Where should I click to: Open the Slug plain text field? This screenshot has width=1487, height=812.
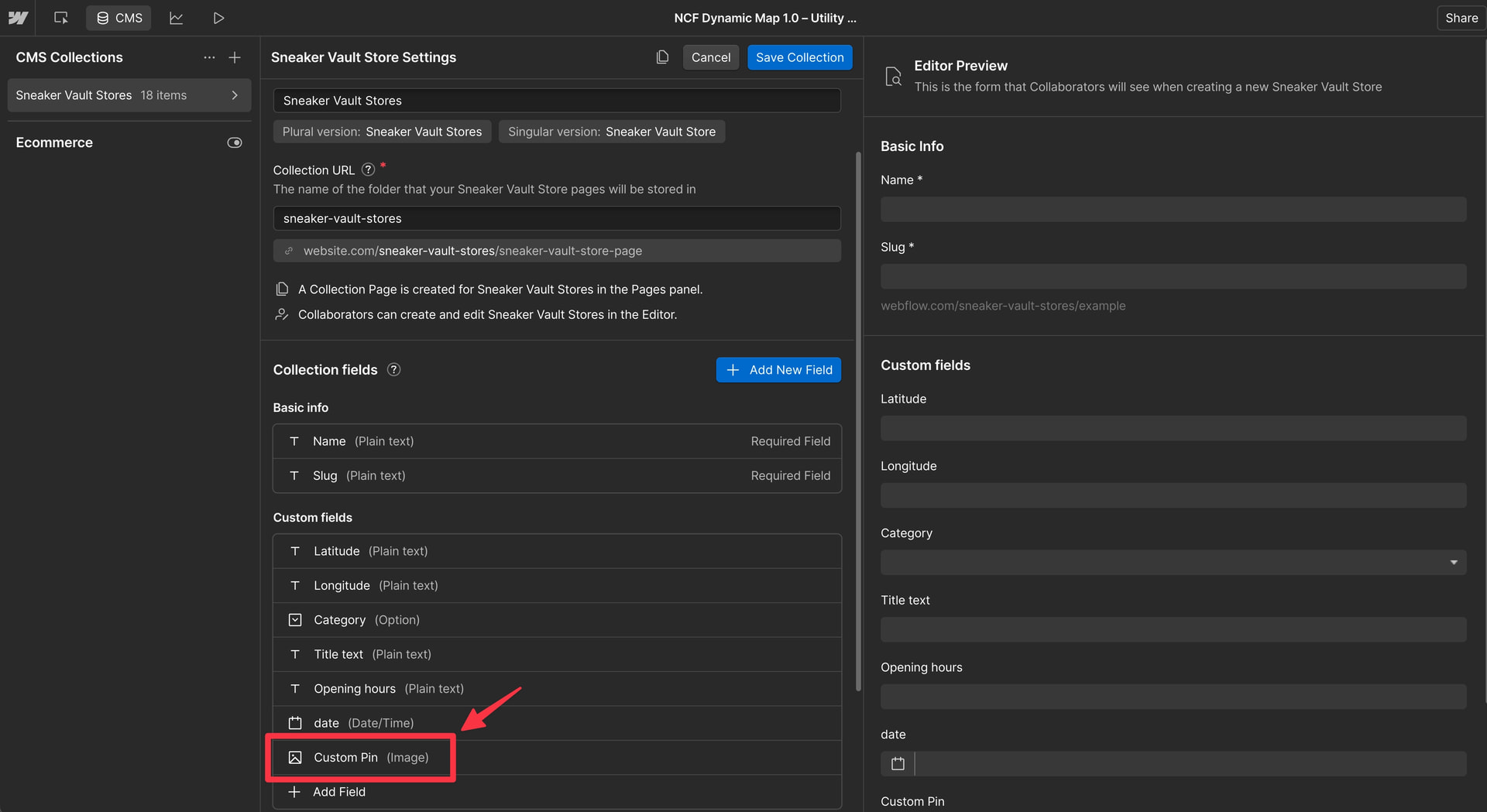pyautogui.click(x=557, y=475)
